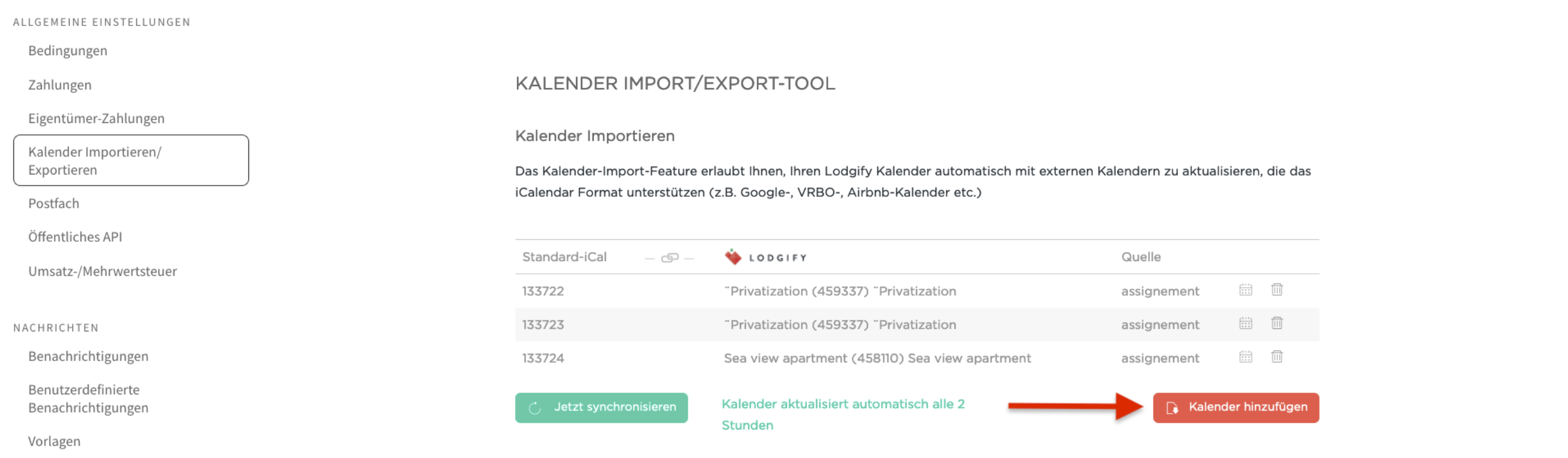Click the Lodgify logo in the table header
The height and width of the screenshot is (458, 1568).
[x=766, y=256]
